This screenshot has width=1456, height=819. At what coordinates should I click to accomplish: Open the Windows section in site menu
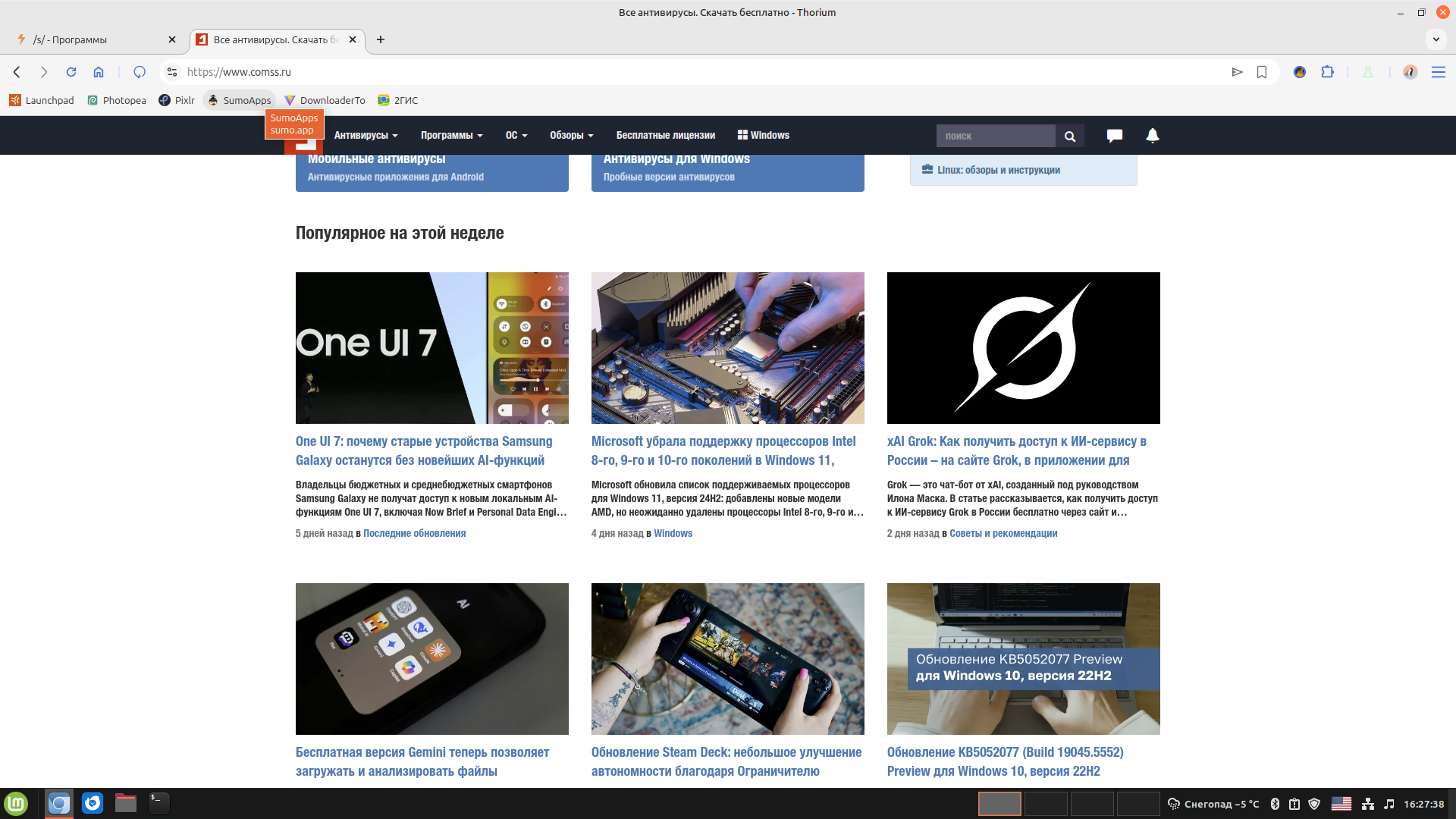[764, 135]
